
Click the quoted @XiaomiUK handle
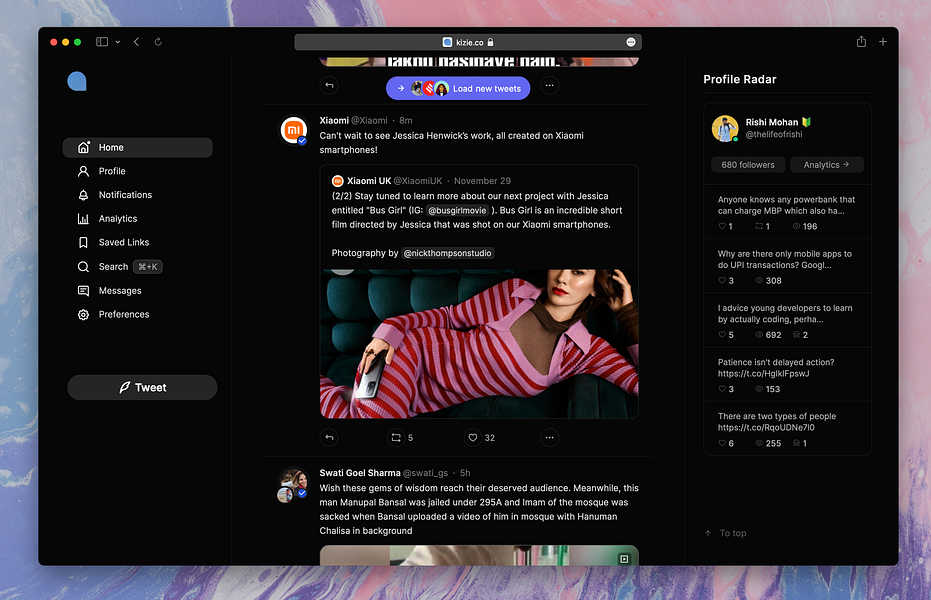(418, 181)
